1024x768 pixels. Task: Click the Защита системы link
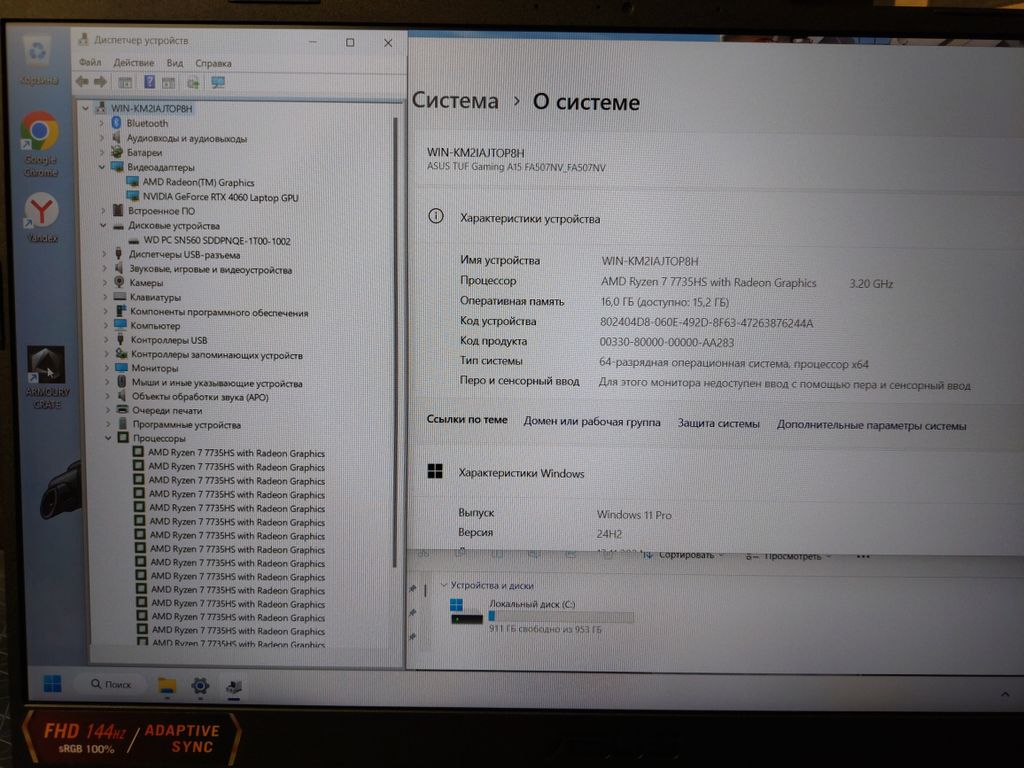(x=718, y=424)
